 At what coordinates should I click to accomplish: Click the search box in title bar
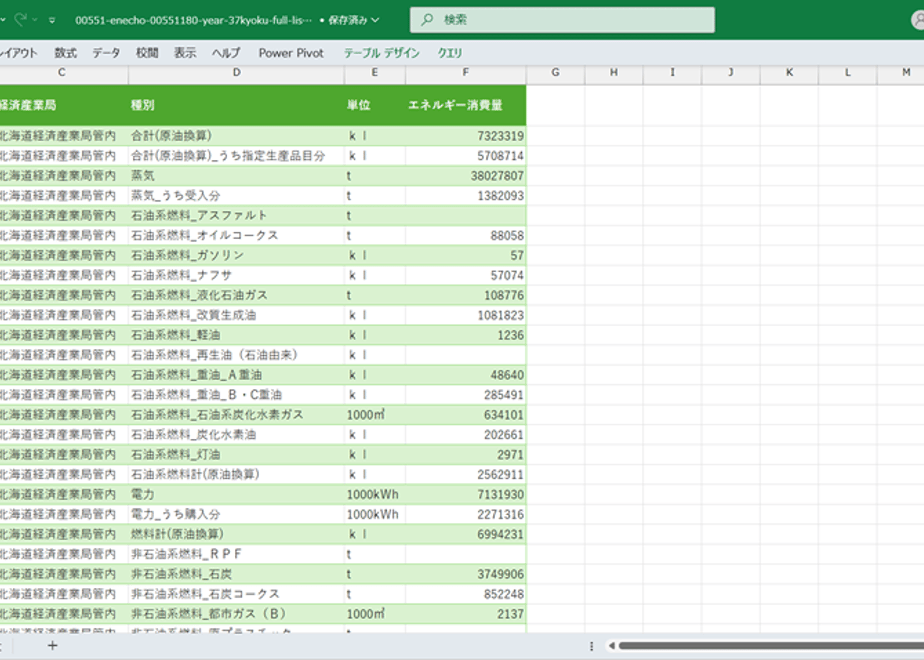(x=562, y=19)
